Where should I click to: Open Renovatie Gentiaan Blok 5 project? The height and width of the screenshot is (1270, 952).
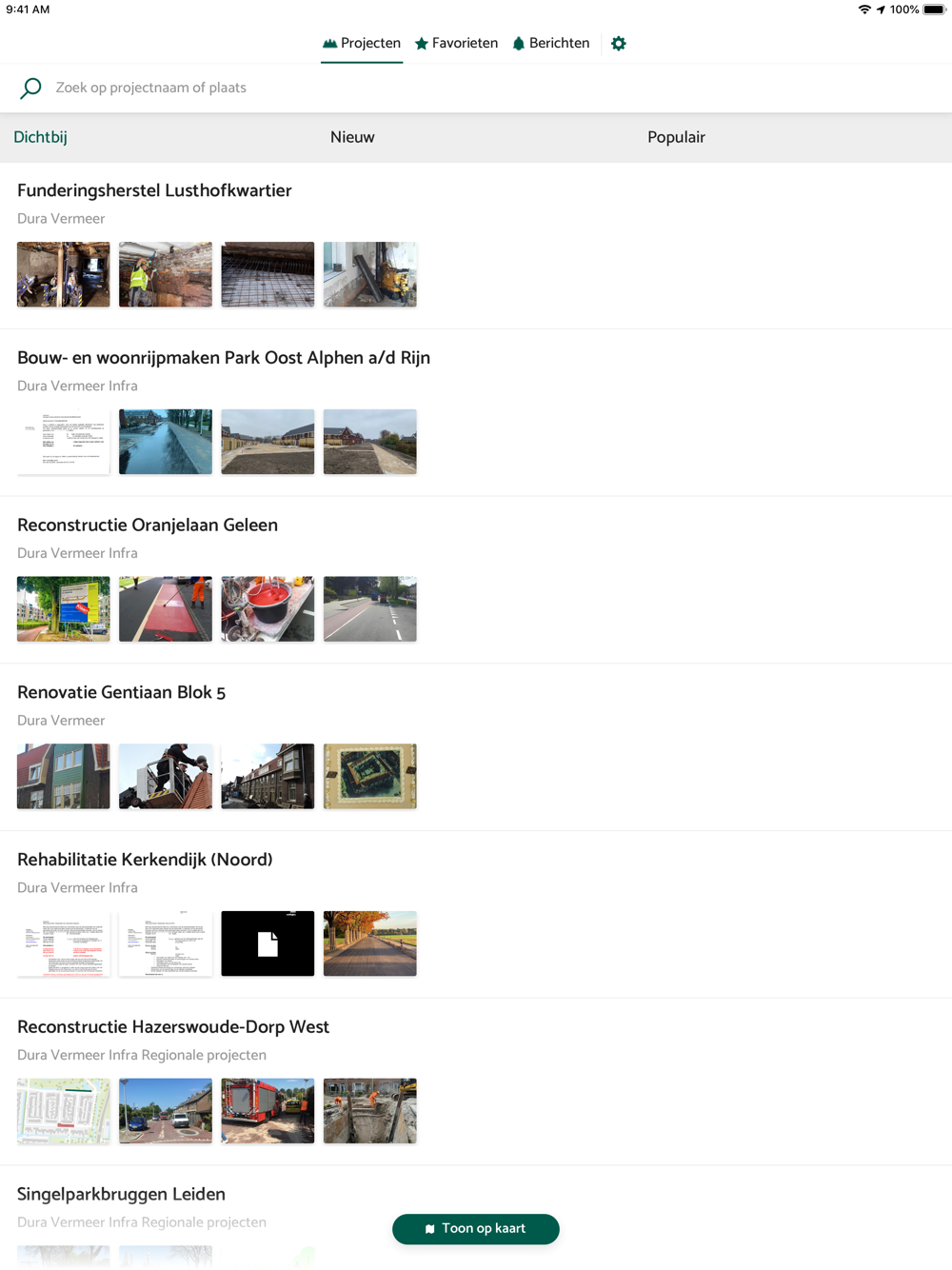121,693
